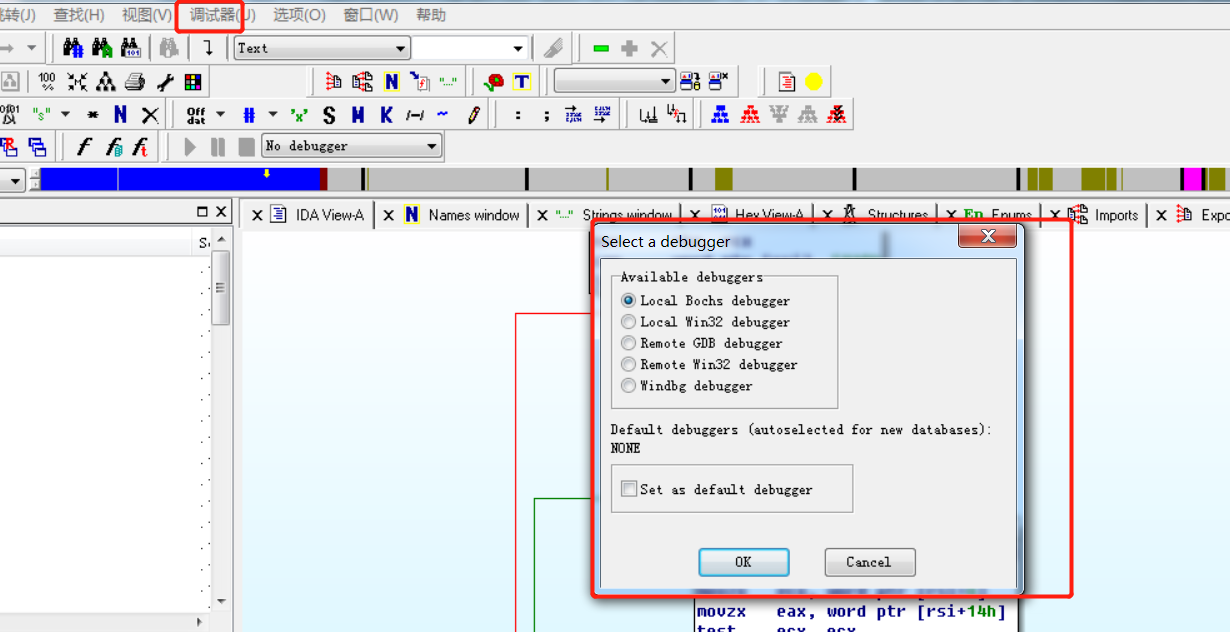The width and height of the screenshot is (1230, 632).
Task: Click the blue hierarchy graph icon
Action: [720, 115]
